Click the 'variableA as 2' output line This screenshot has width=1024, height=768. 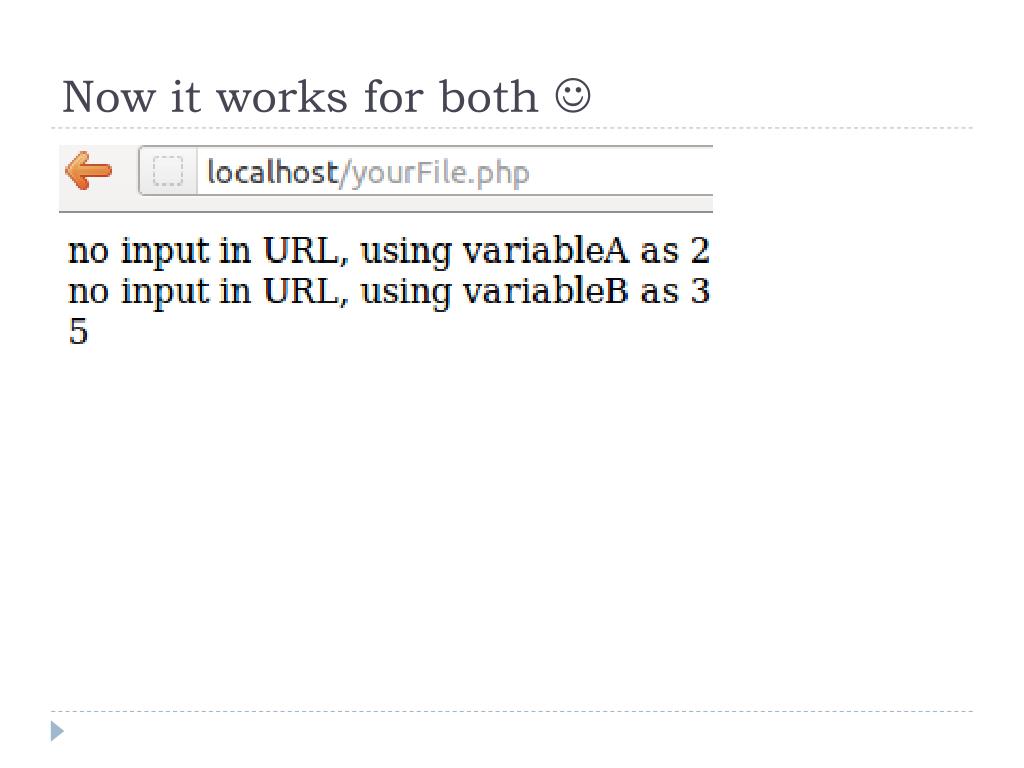pos(389,251)
